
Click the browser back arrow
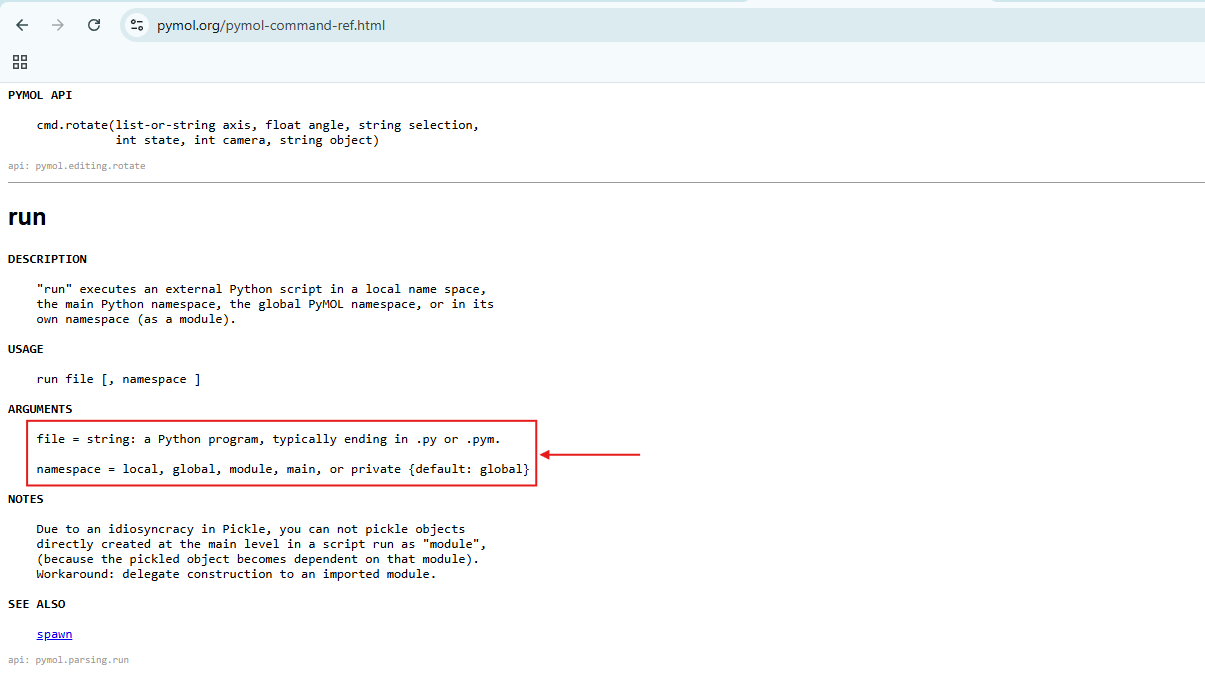22,25
